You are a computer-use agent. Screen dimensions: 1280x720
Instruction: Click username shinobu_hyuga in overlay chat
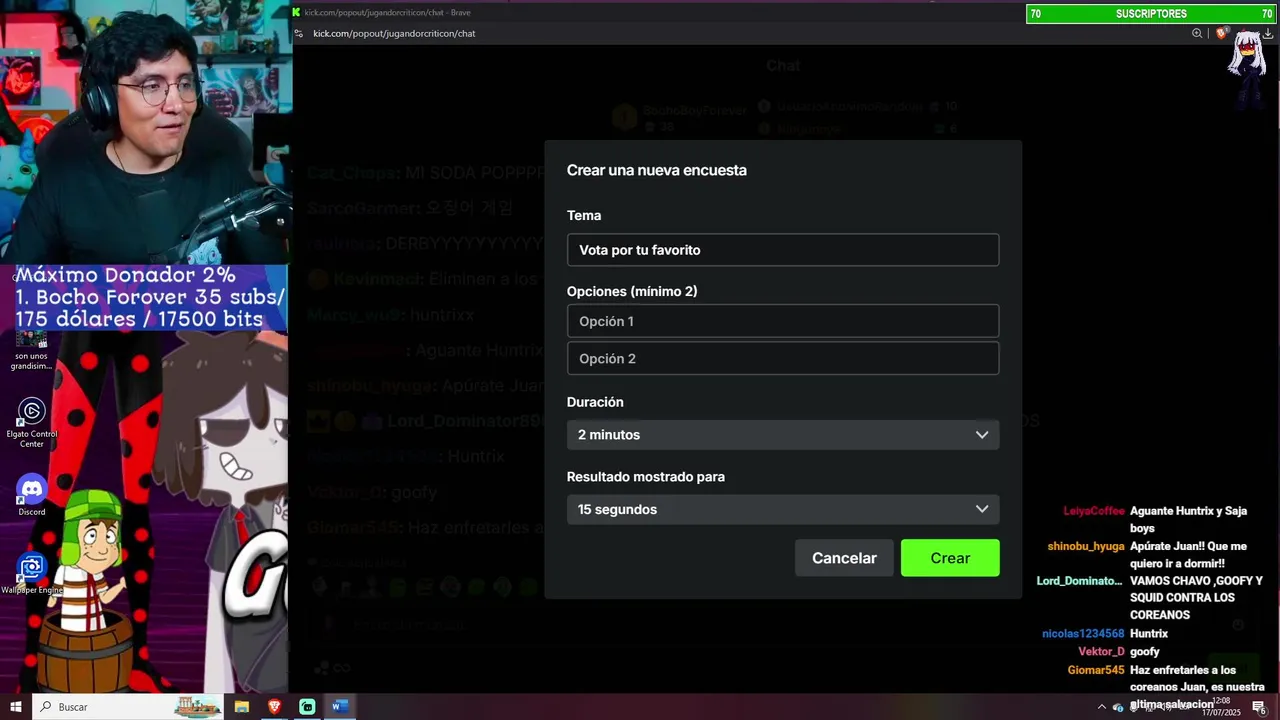pos(1086,547)
